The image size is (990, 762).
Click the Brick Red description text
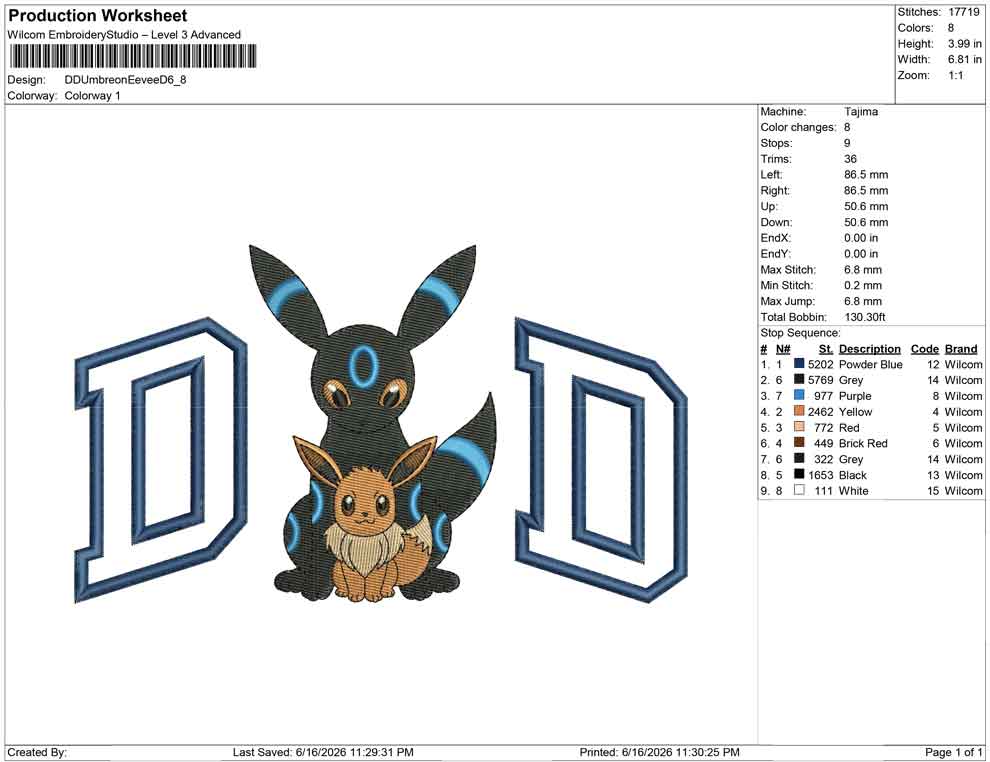tap(863, 443)
